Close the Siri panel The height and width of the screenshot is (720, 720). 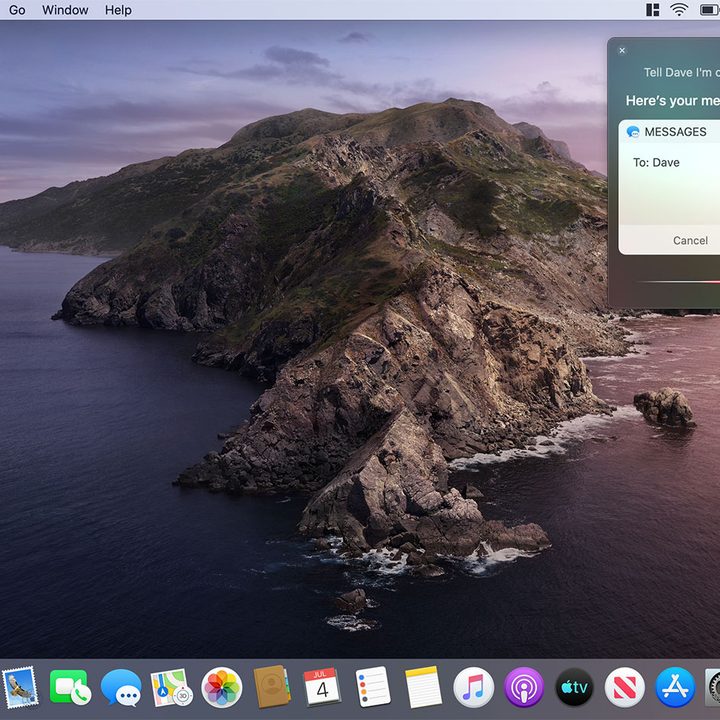[622, 51]
